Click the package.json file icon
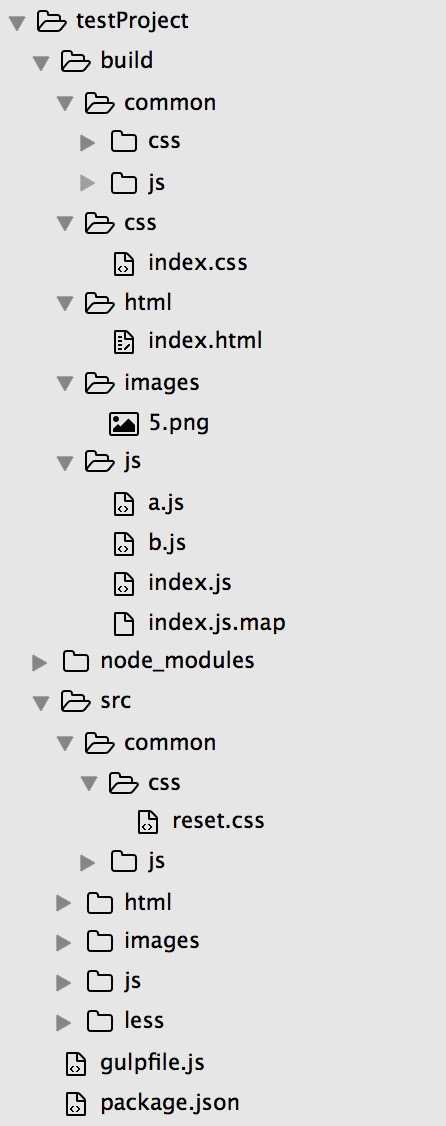Image resolution: width=446 pixels, height=1126 pixels. point(75,1104)
